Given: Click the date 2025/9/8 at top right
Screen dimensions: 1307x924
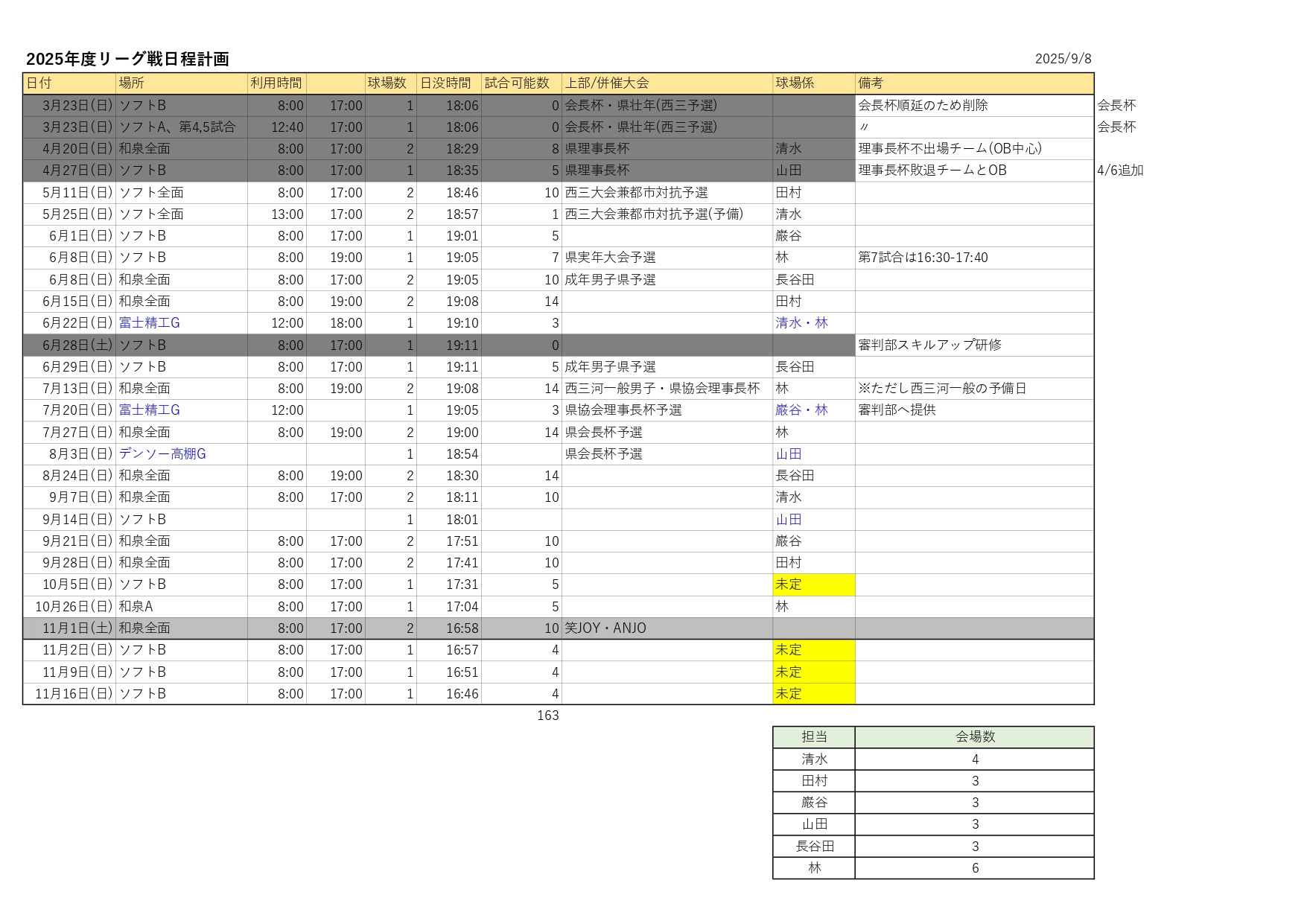Looking at the screenshot, I should 1063,59.
